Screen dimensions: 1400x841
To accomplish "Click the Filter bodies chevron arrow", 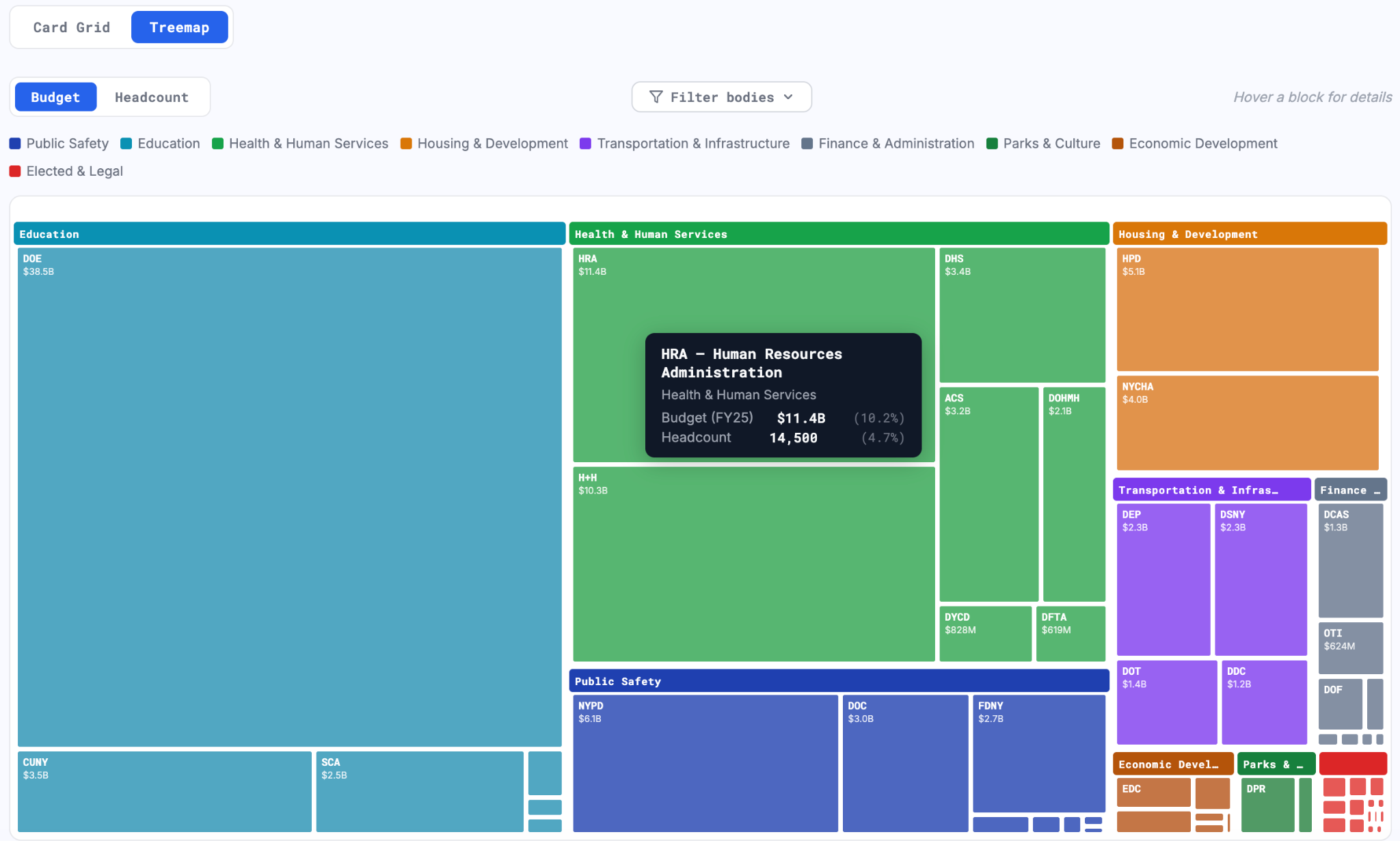I will pyautogui.click(x=788, y=97).
